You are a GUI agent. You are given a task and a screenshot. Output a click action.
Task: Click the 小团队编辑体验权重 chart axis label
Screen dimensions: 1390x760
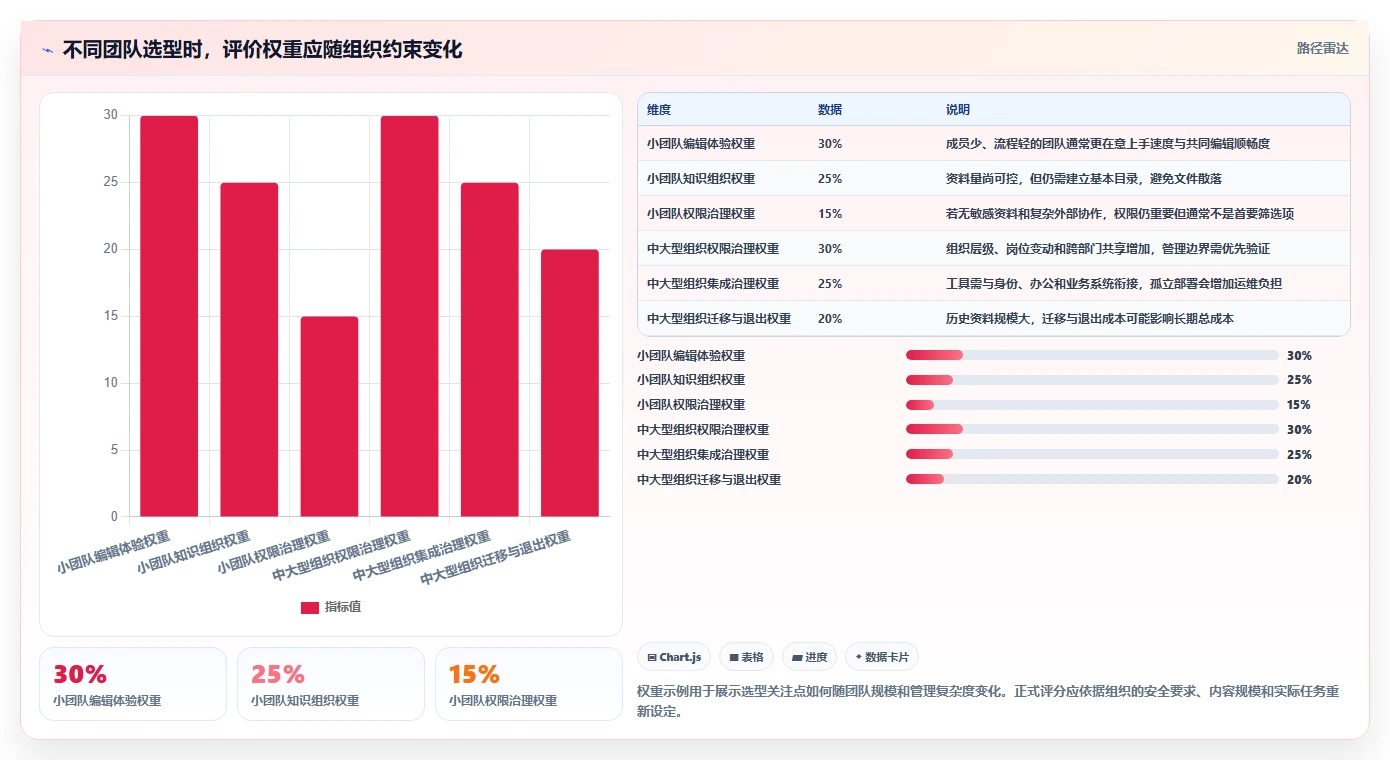pyautogui.click(x=113, y=552)
